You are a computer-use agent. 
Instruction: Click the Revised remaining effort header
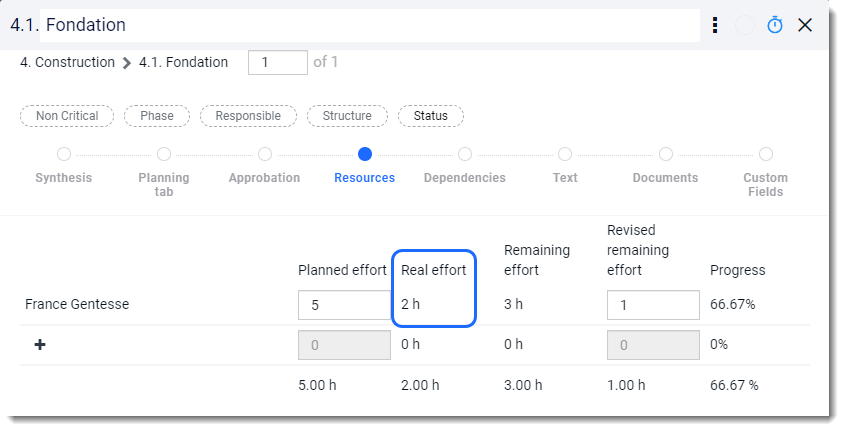tap(638, 250)
